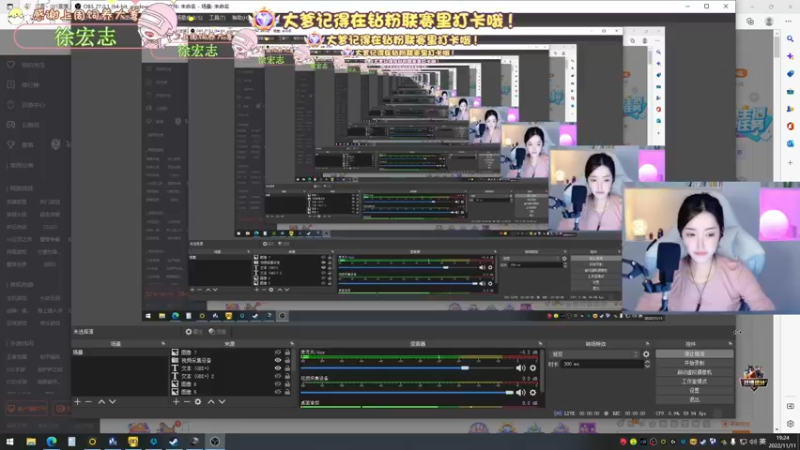Open the 麦克风/Aux audio settings gear
The height and width of the screenshot is (450, 800).
[x=533, y=368]
